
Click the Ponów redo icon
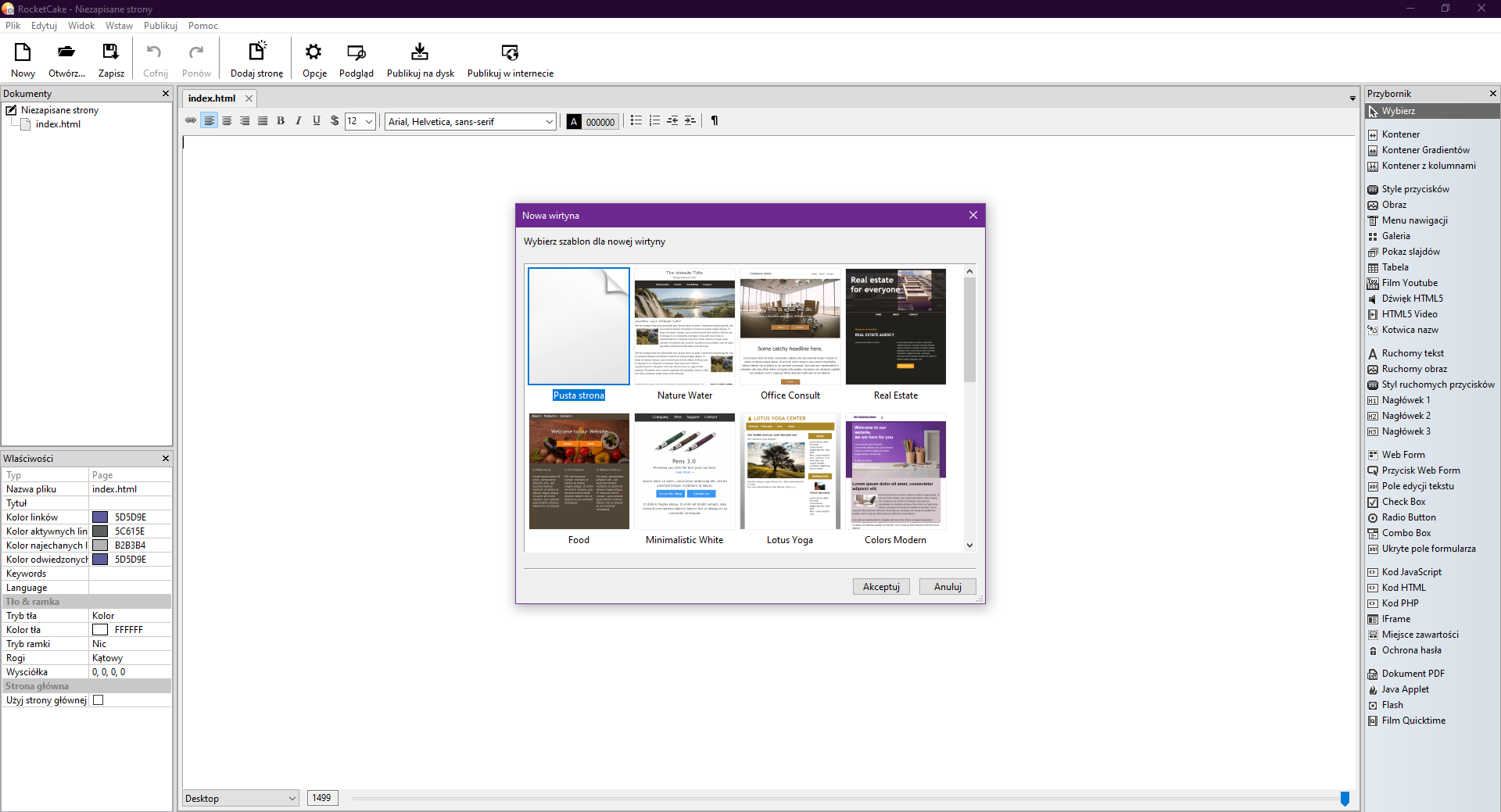pos(196,52)
